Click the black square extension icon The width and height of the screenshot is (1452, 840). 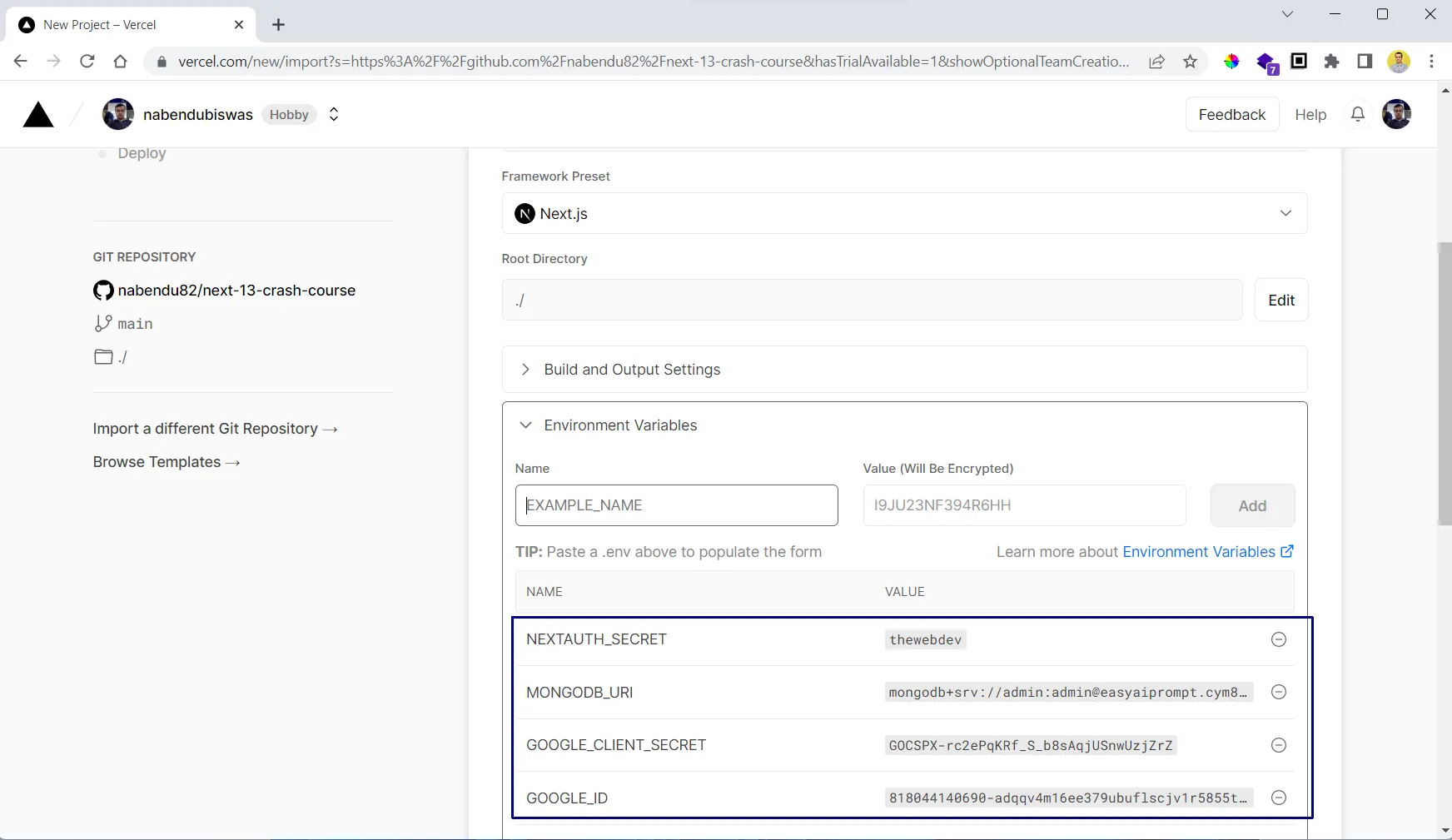(x=1299, y=61)
